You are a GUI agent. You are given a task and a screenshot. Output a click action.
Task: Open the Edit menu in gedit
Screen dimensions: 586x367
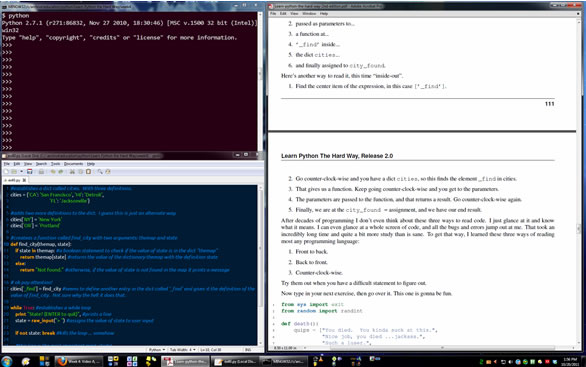[x=17, y=164]
